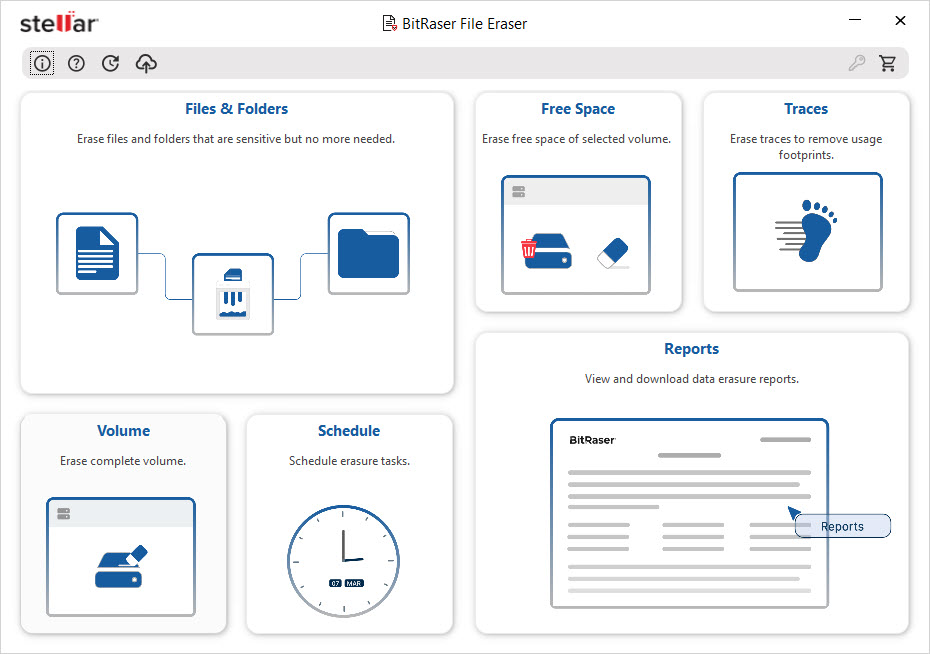Click the Schedule clock illustration
The image size is (930, 654).
point(343,561)
